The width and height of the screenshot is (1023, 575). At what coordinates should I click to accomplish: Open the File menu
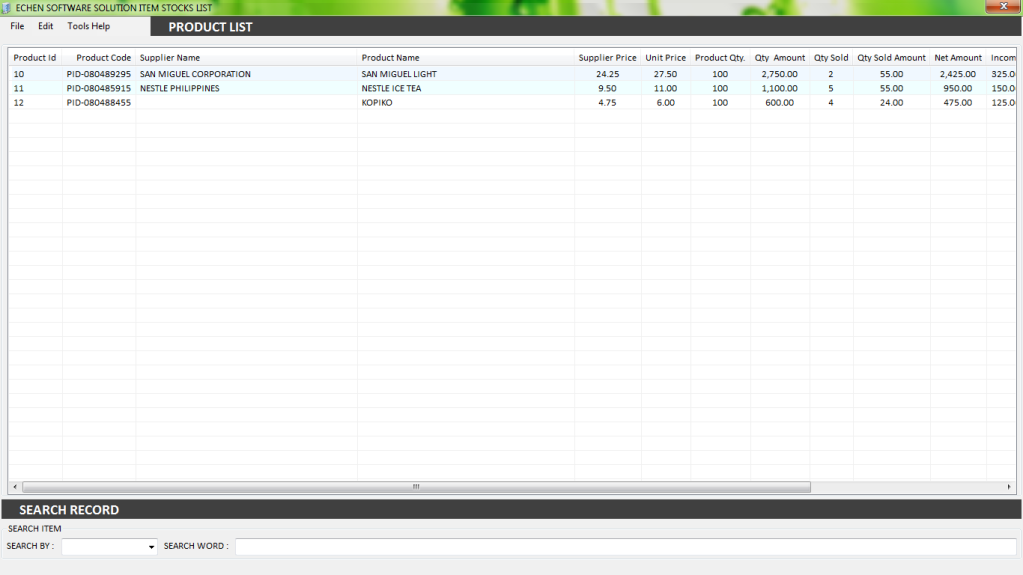point(17,26)
